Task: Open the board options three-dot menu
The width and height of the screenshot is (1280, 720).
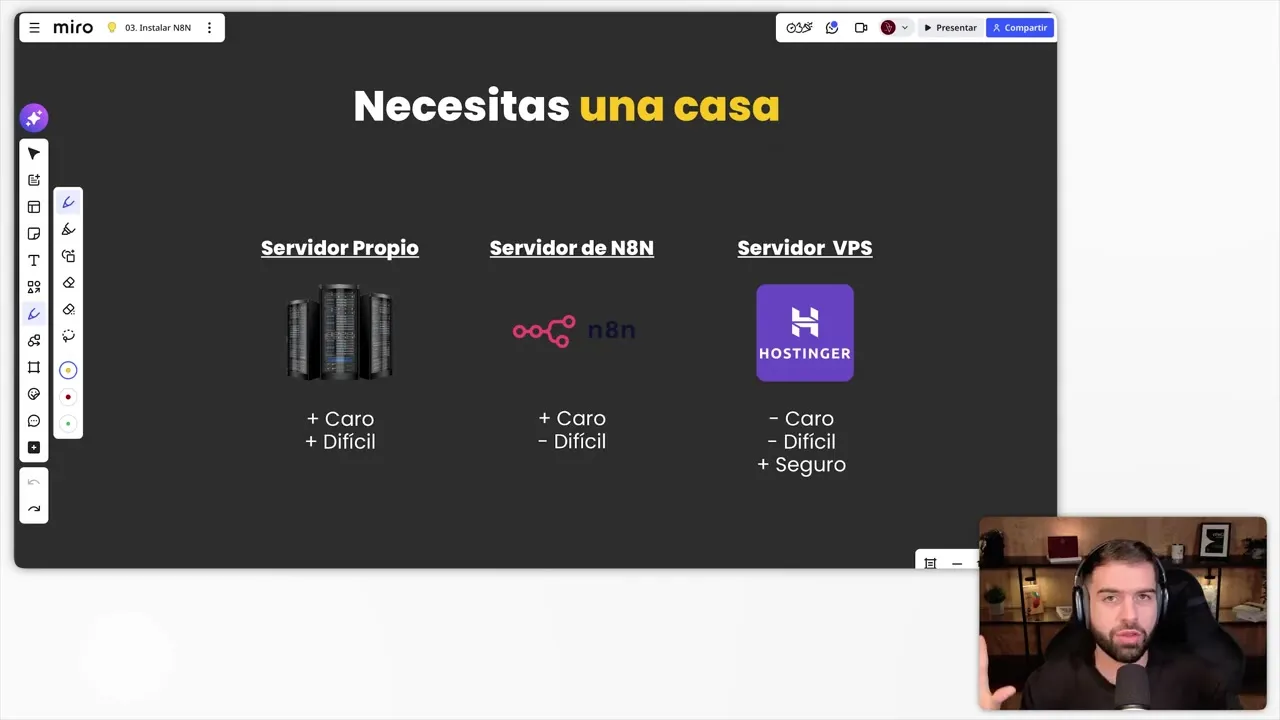Action: pos(209,28)
